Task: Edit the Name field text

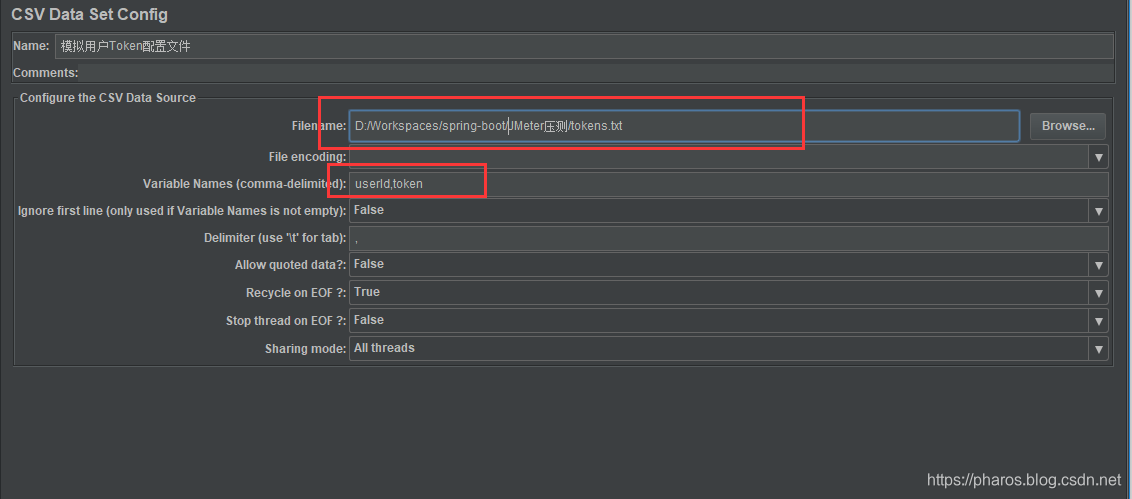Action: tap(584, 46)
